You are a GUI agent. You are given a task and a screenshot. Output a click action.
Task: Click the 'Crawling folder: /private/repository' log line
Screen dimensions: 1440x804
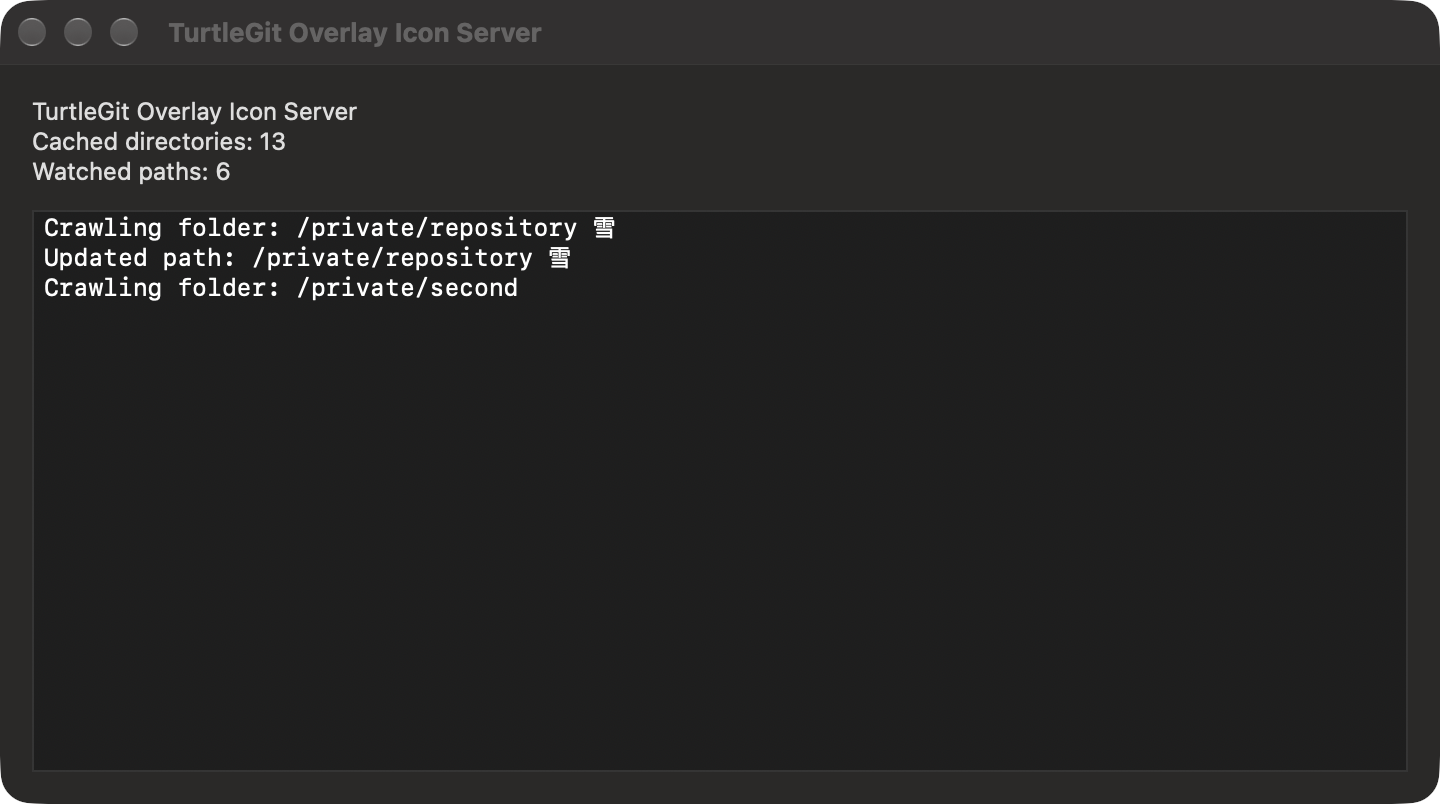pyautogui.click(x=329, y=228)
